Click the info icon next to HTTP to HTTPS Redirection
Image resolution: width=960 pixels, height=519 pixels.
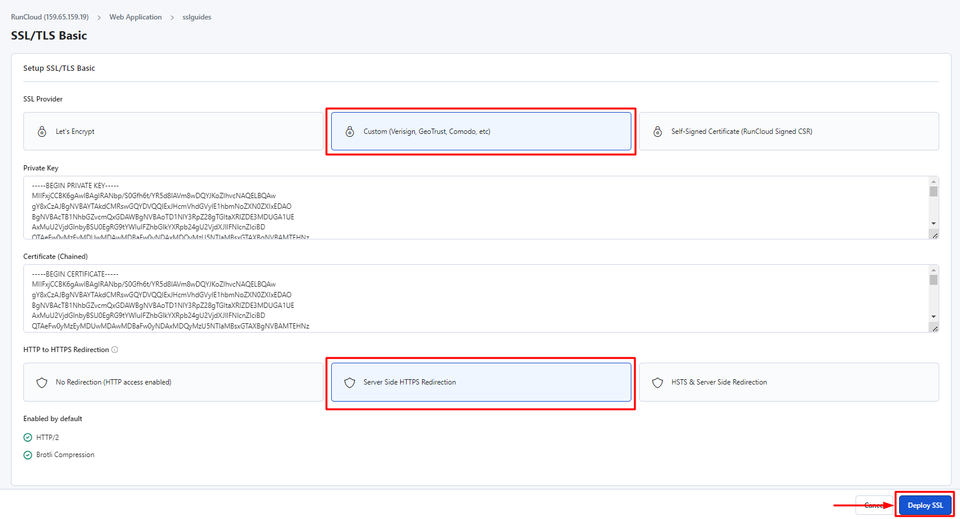point(115,349)
